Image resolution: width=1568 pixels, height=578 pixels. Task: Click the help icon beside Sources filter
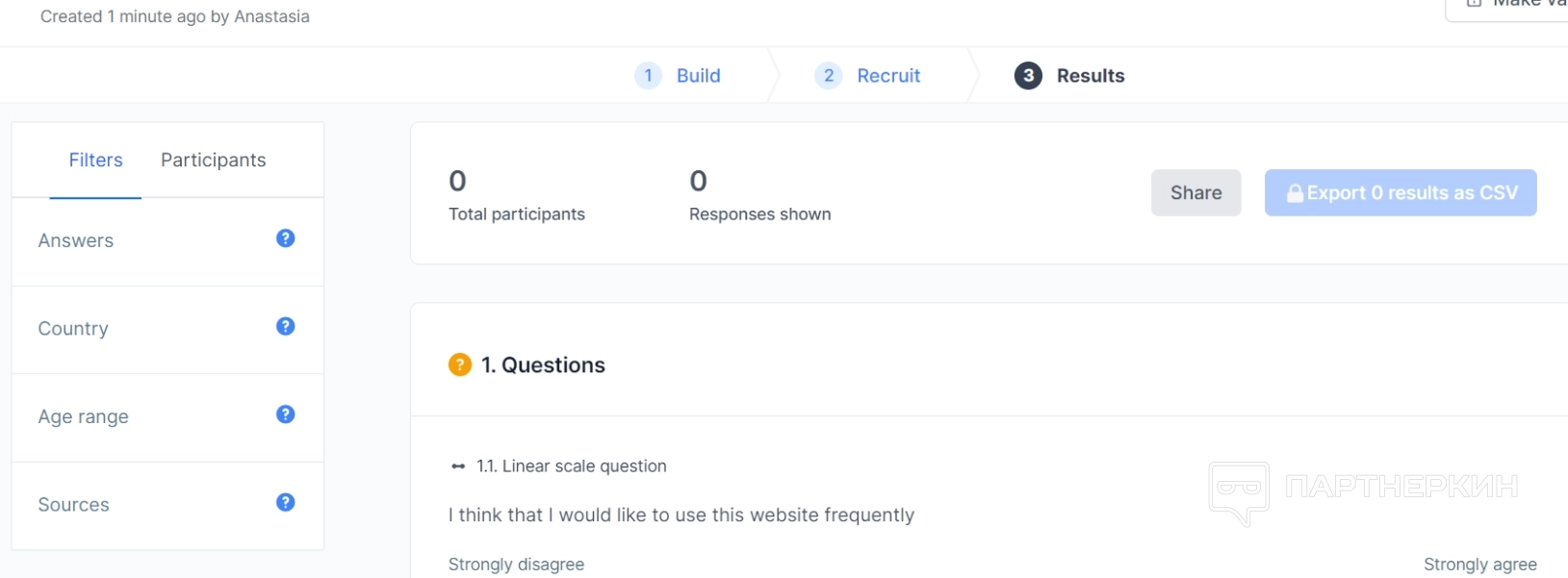pos(285,503)
